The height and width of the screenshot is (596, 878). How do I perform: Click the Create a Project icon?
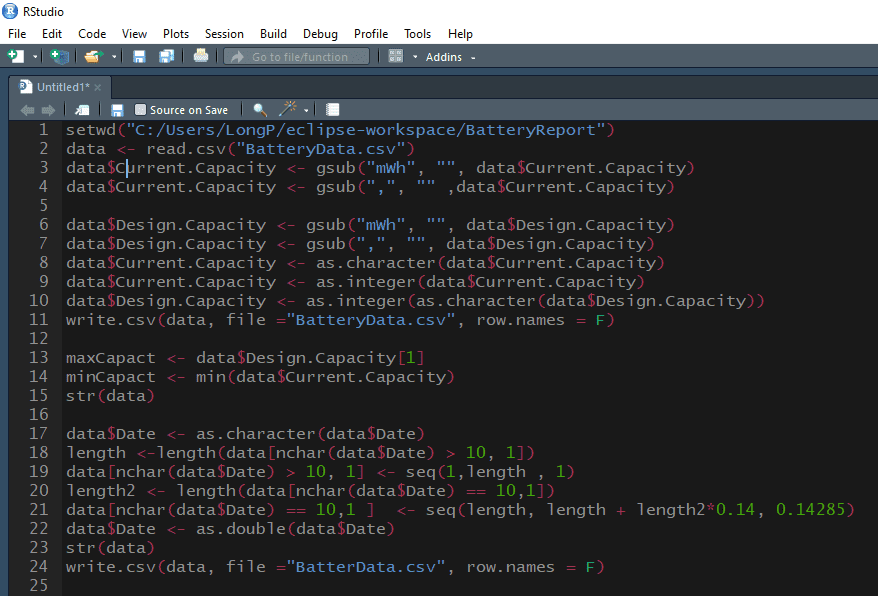pyautogui.click(x=59, y=56)
